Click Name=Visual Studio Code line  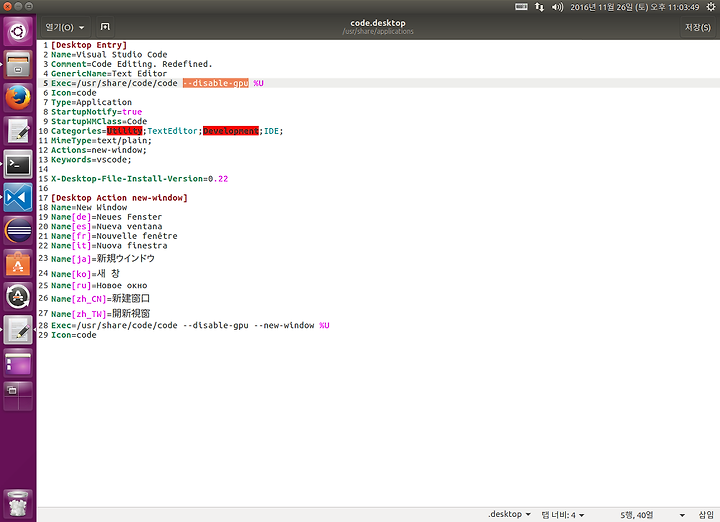(109, 55)
